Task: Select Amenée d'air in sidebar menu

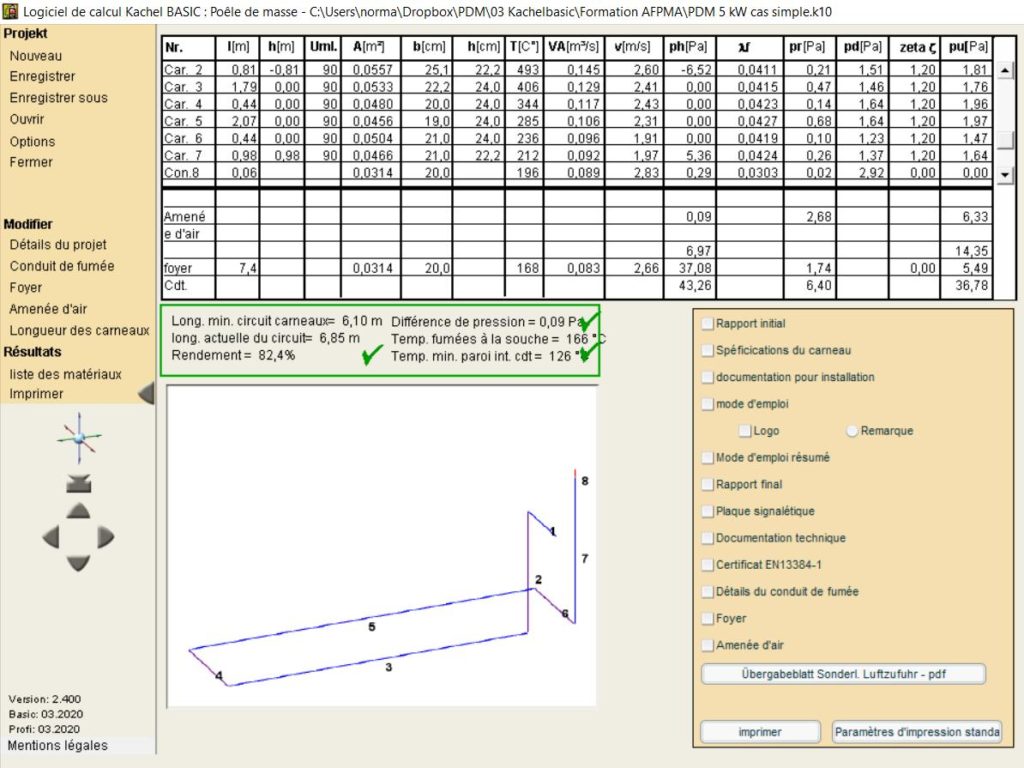Action: point(48,309)
